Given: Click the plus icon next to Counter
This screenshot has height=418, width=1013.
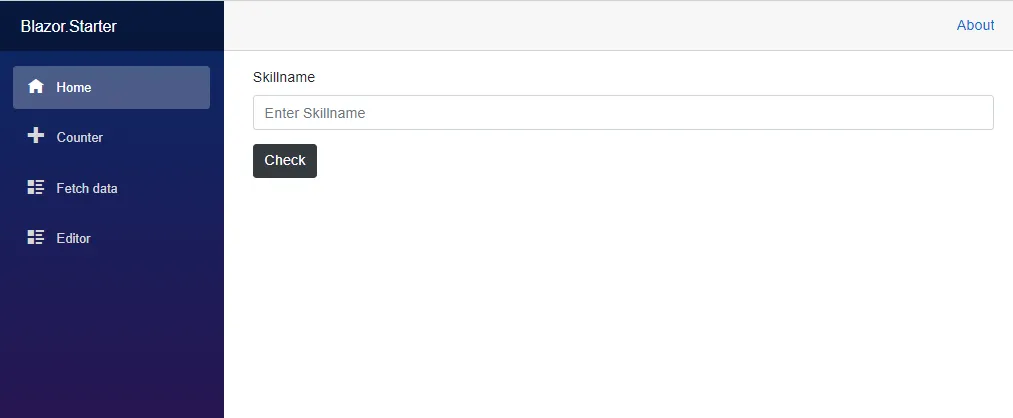Looking at the screenshot, I should tap(36, 136).
